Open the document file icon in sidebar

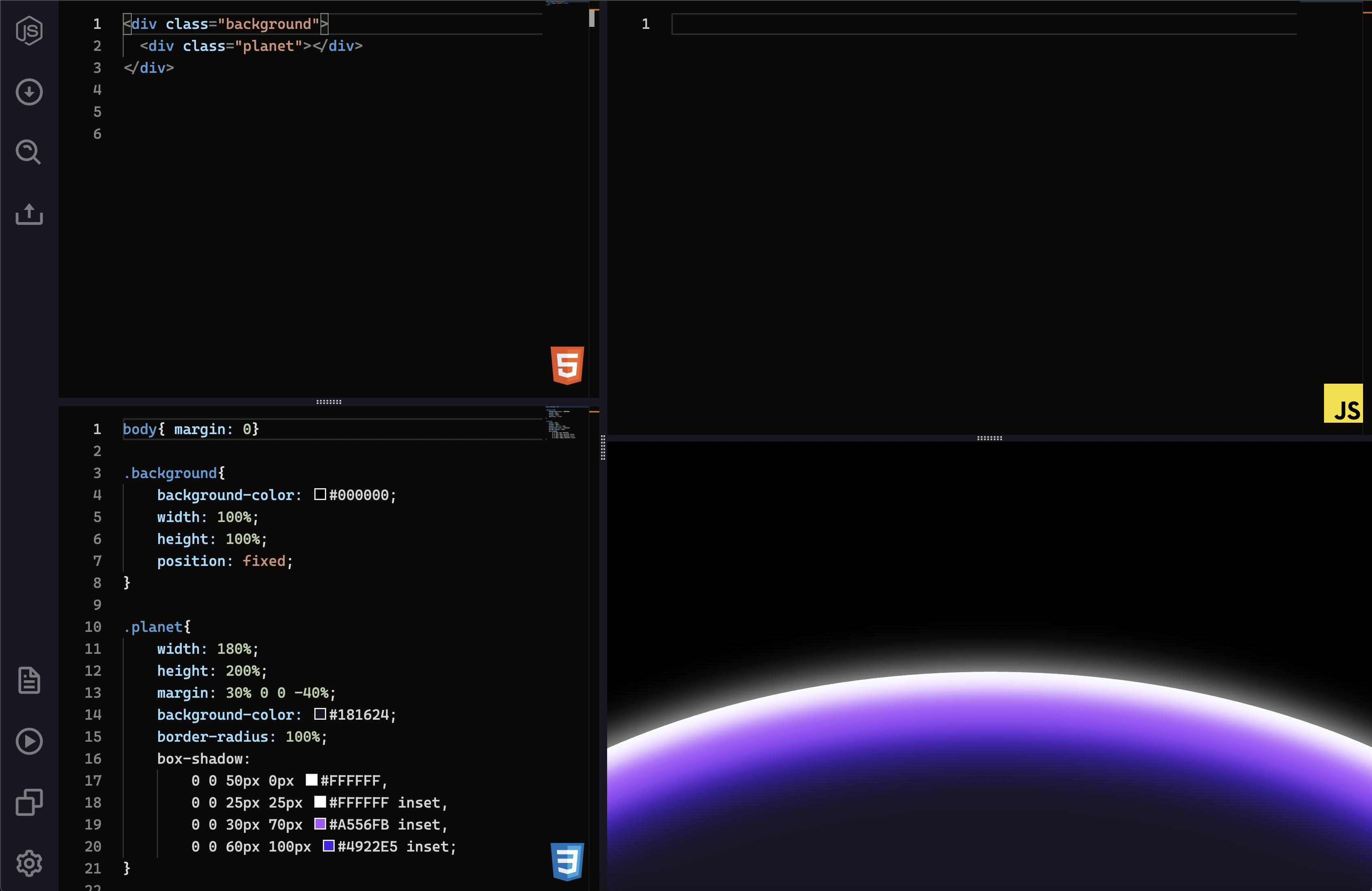tap(29, 681)
